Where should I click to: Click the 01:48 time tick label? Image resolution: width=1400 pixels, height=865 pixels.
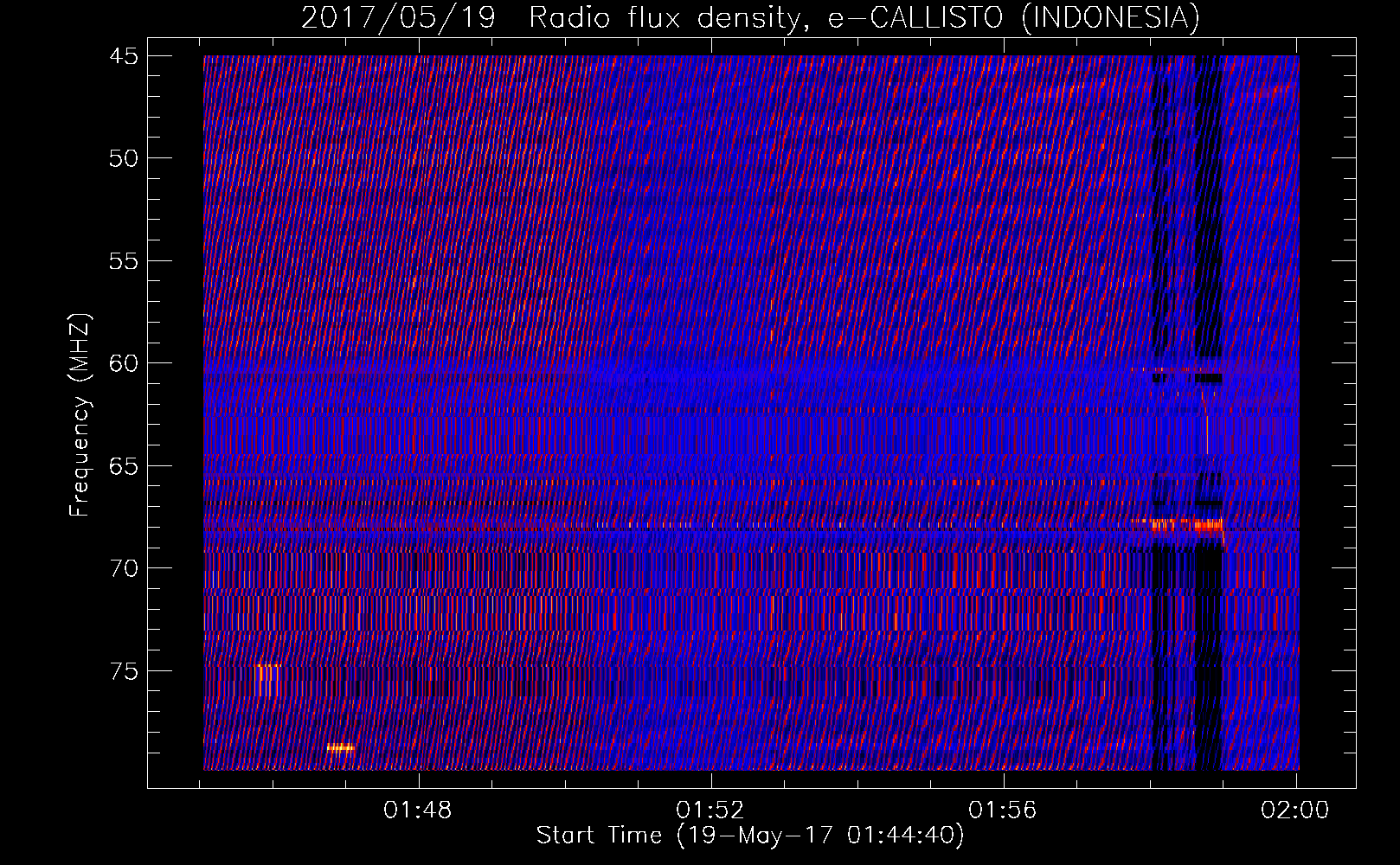coord(418,810)
